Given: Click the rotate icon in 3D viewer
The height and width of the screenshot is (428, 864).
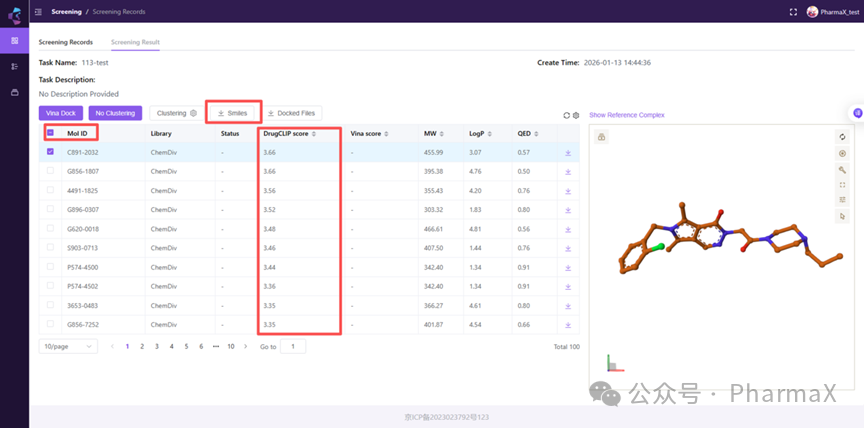Looking at the screenshot, I should click(x=842, y=137).
